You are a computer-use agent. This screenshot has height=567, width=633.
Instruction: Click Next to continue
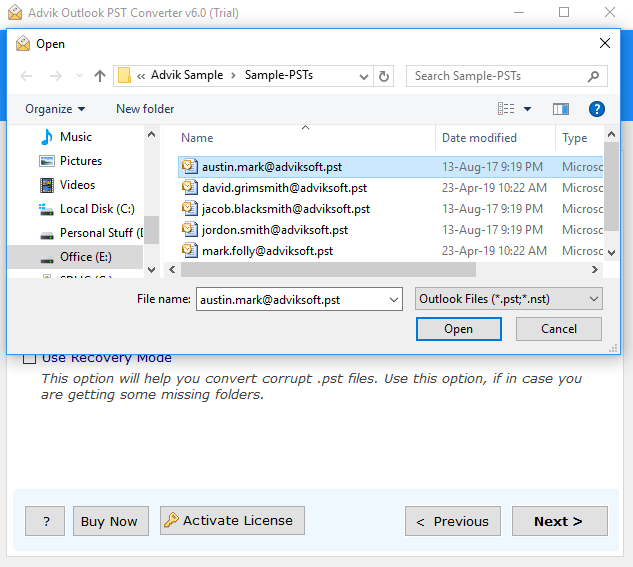pyautogui.click(x=560, y=521)
